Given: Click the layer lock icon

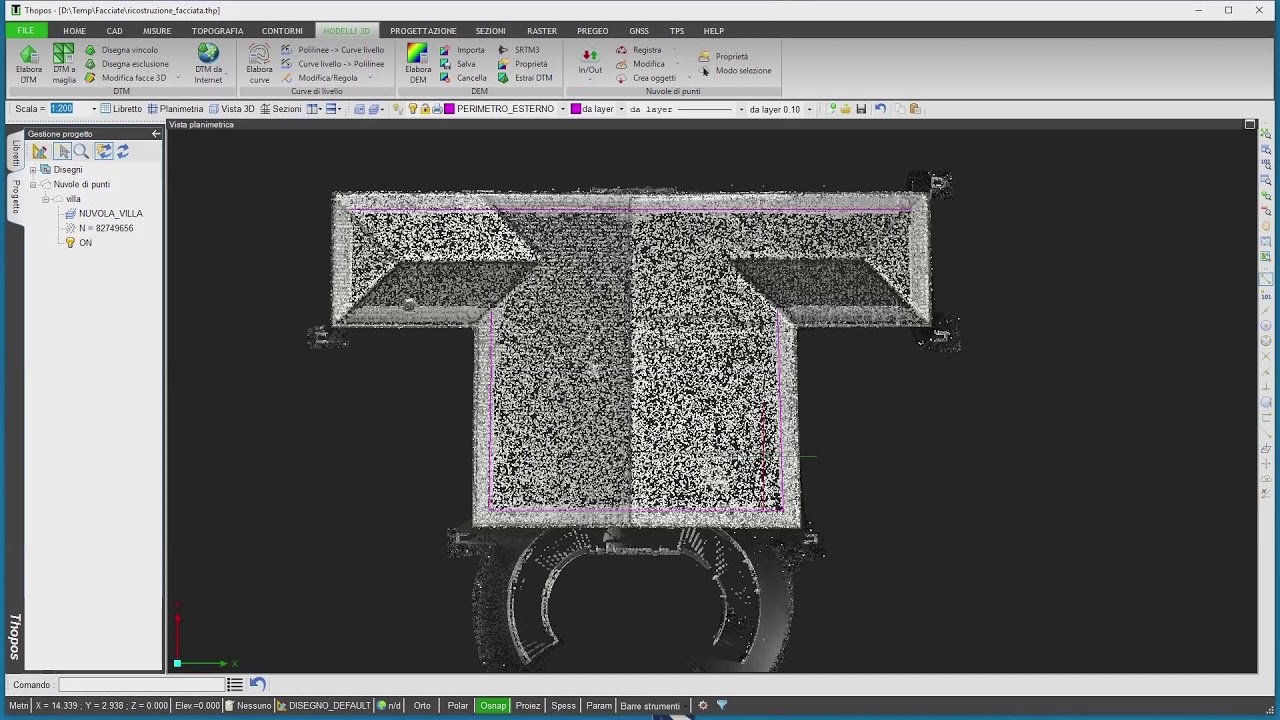Looking at the screenshot, I should point(425,109).
